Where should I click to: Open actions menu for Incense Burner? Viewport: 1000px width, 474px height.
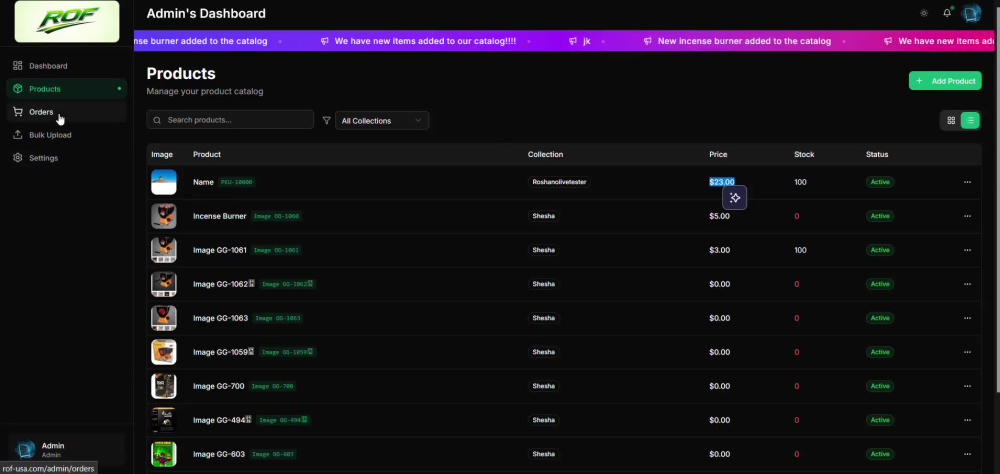tap(967, 216)
